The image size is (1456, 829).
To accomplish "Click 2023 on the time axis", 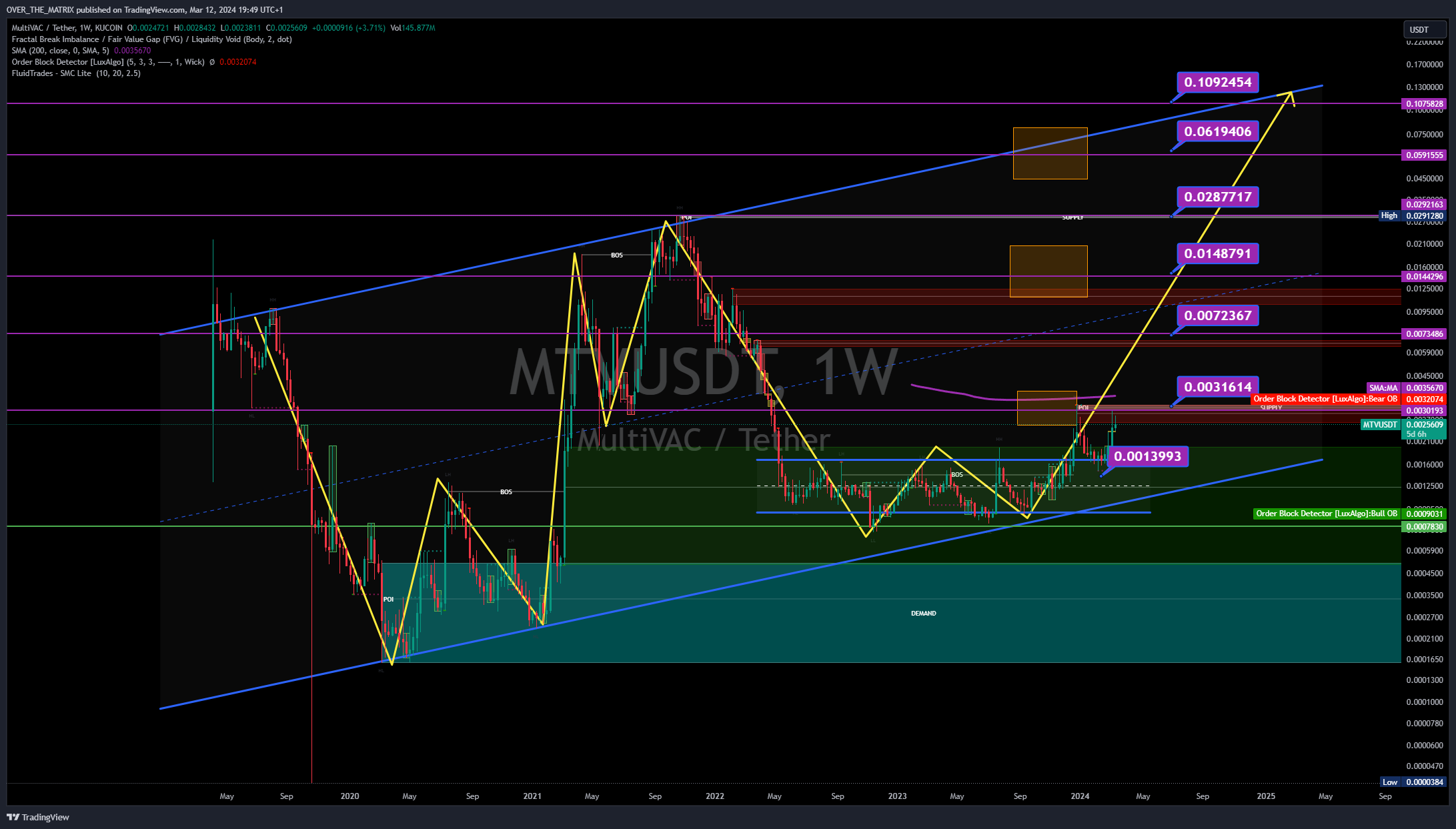I will (x=898, y=796).
